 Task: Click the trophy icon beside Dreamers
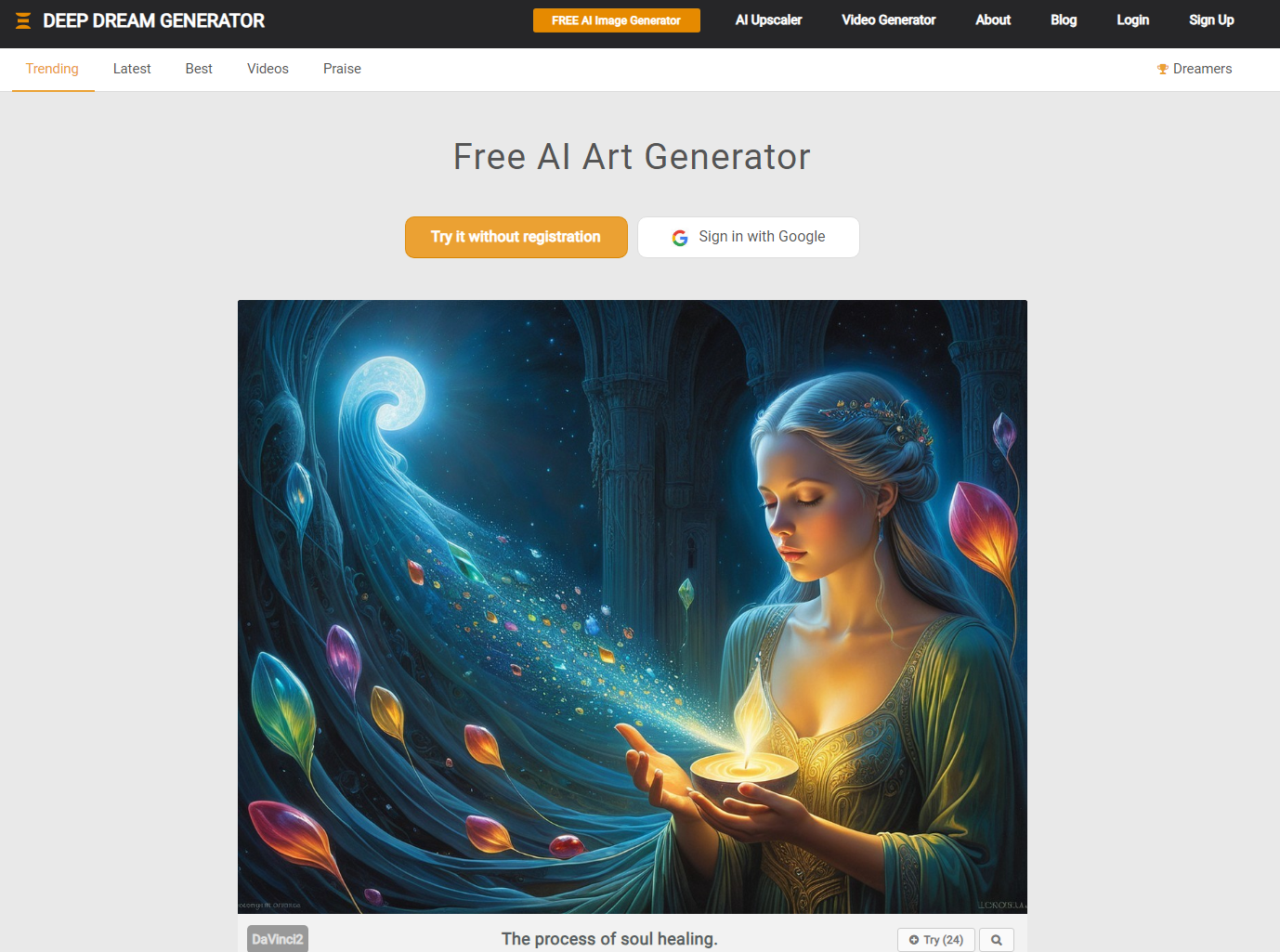click(x=1162, y=69)
